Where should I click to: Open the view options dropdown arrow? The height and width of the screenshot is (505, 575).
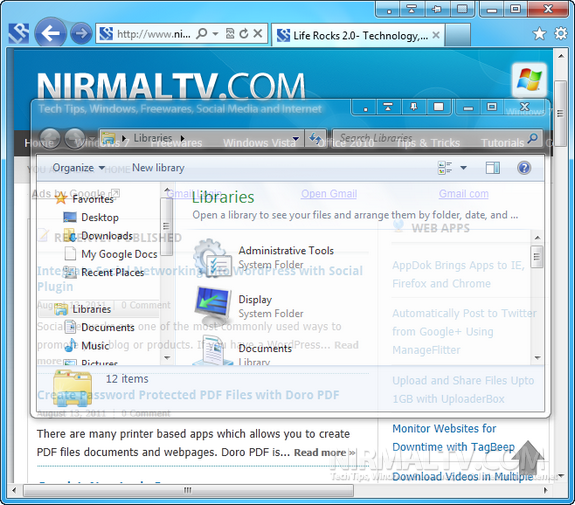pyautogui.click(x=464, y=168)
